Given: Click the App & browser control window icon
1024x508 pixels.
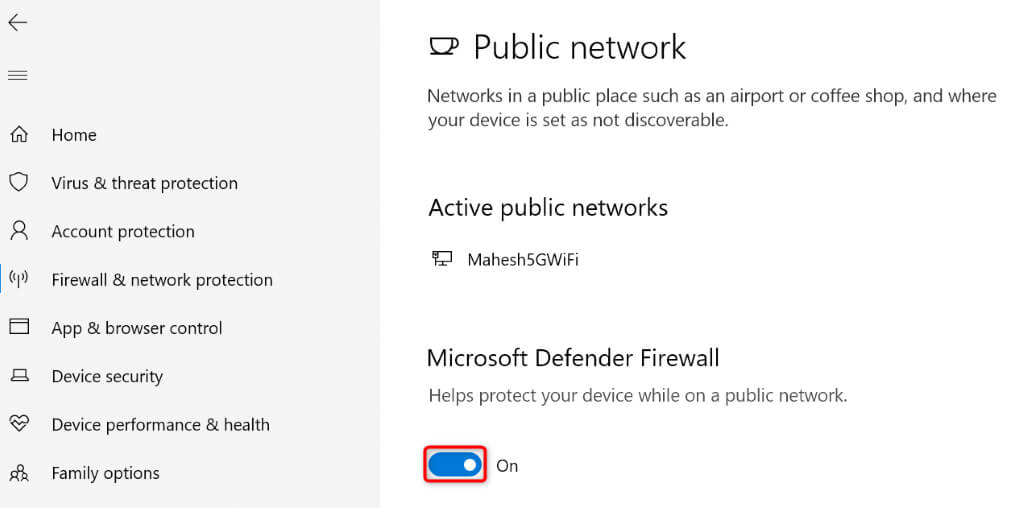Looking at the screenshot, I should [19, 327].
